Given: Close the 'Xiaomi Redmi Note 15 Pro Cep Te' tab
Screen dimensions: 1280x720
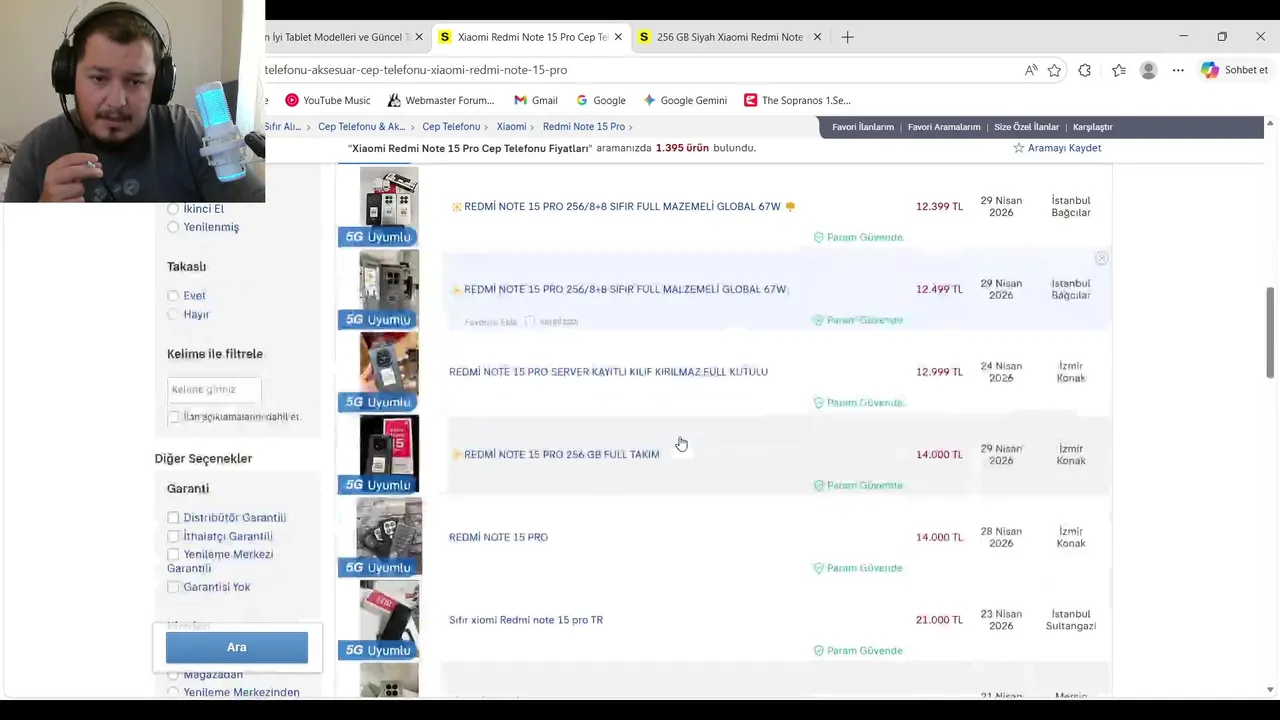Looking at the screenshot, I should (618, 37).
